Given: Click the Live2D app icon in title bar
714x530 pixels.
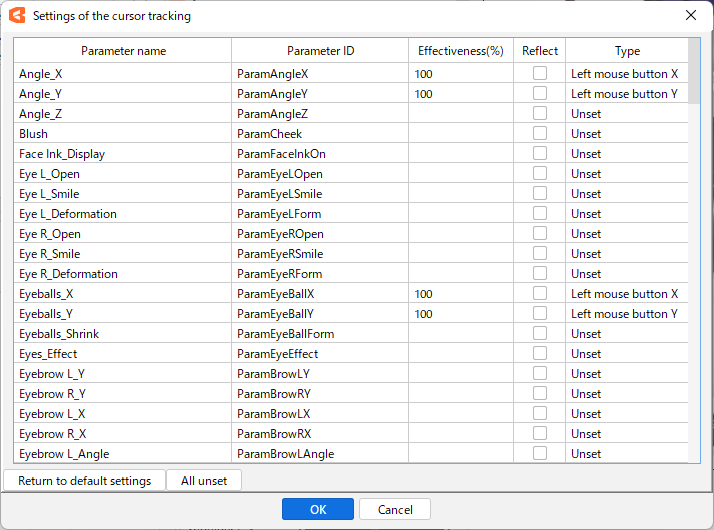Looking at the screenshot, I should click(17, 15).
